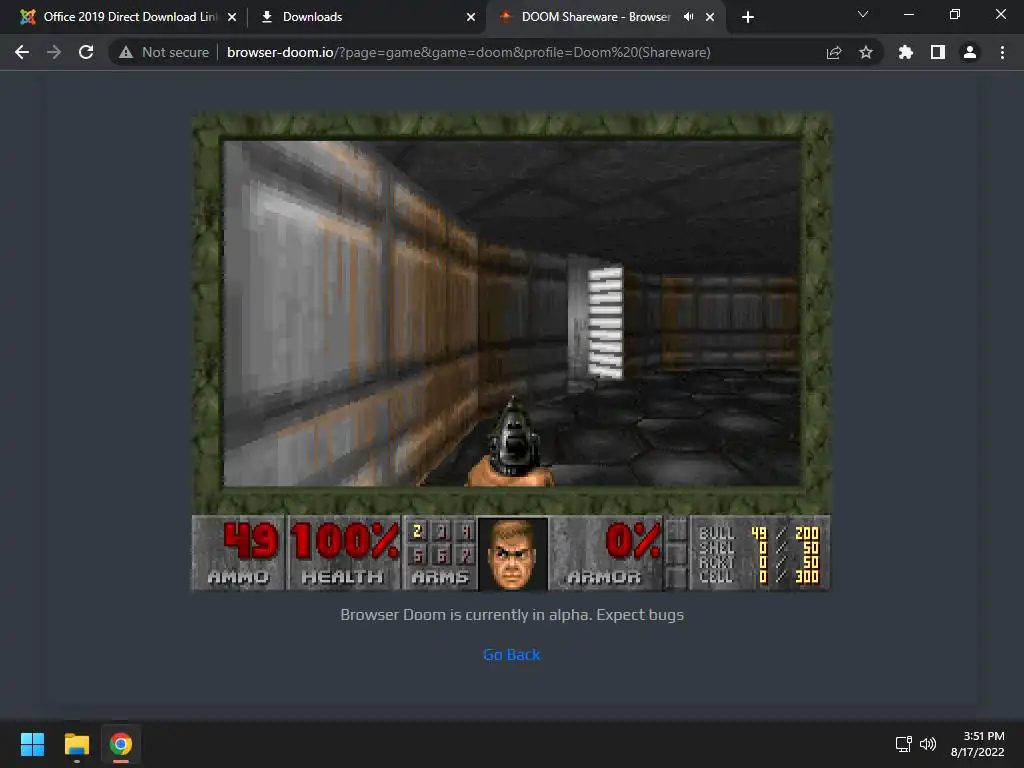Click the browser forward arrow
Image resolution: width=1024 pixels, height=768 pixels.
coord(54,52)
